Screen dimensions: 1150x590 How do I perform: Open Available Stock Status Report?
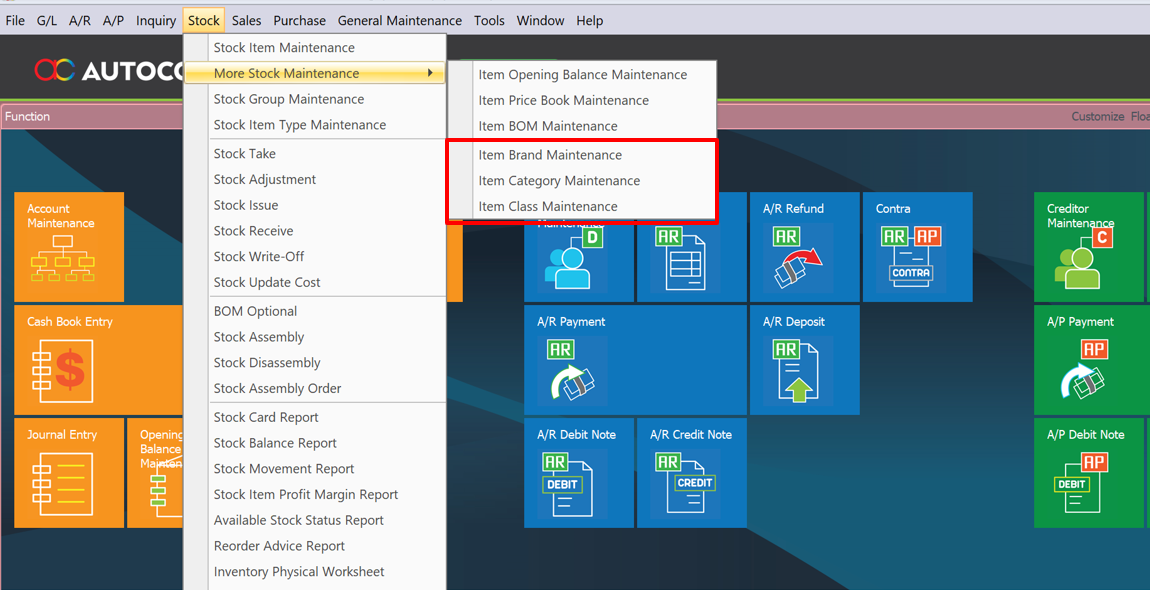315,520
